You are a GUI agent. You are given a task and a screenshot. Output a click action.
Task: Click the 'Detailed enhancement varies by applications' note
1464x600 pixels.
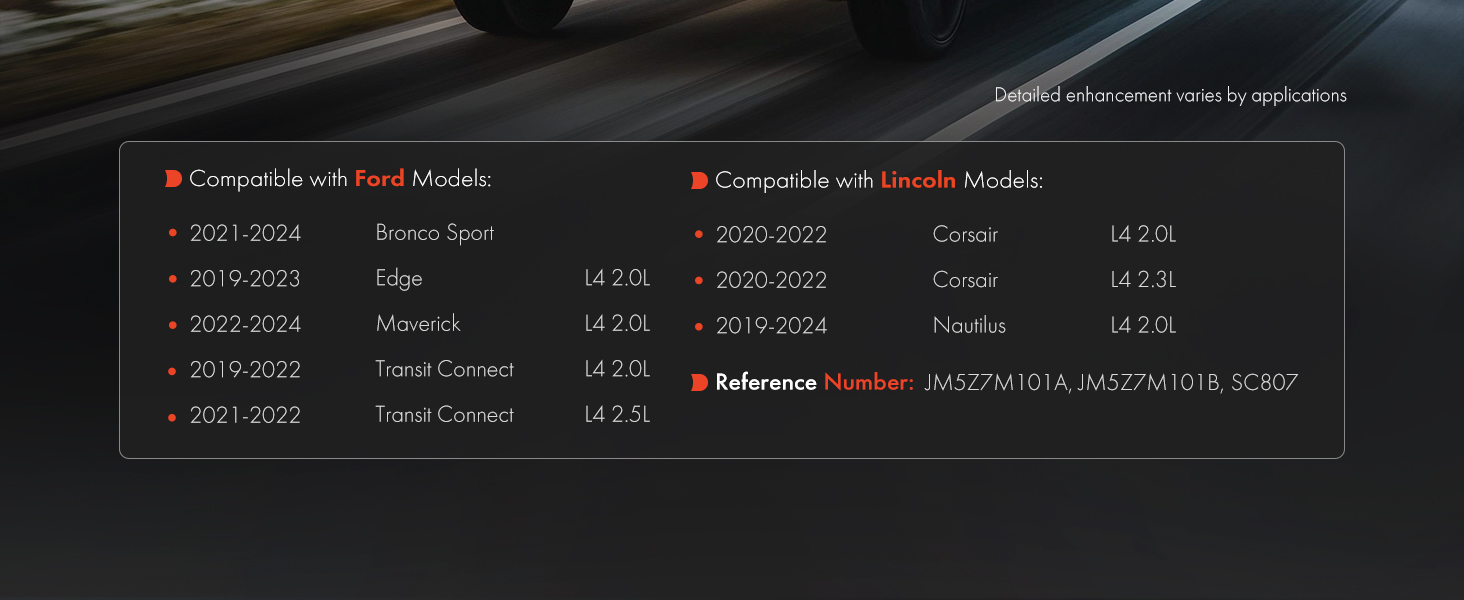pos(1170,96)
